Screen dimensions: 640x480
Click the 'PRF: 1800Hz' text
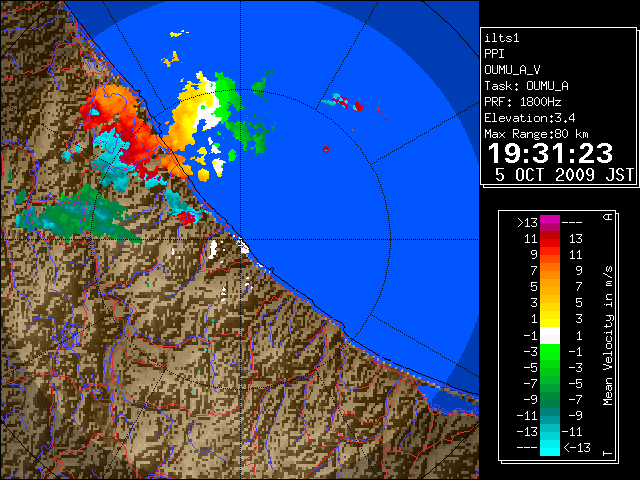523,102
